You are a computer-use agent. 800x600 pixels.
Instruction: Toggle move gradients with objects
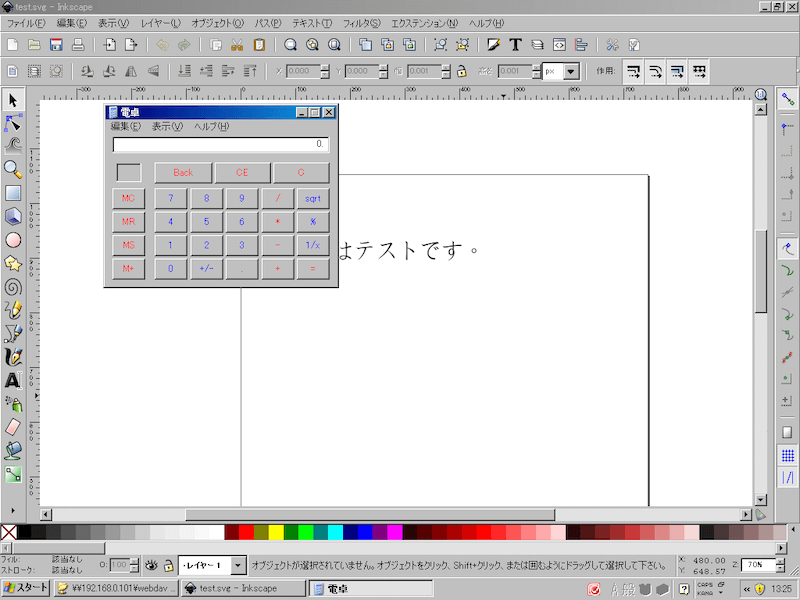[678, 71]
